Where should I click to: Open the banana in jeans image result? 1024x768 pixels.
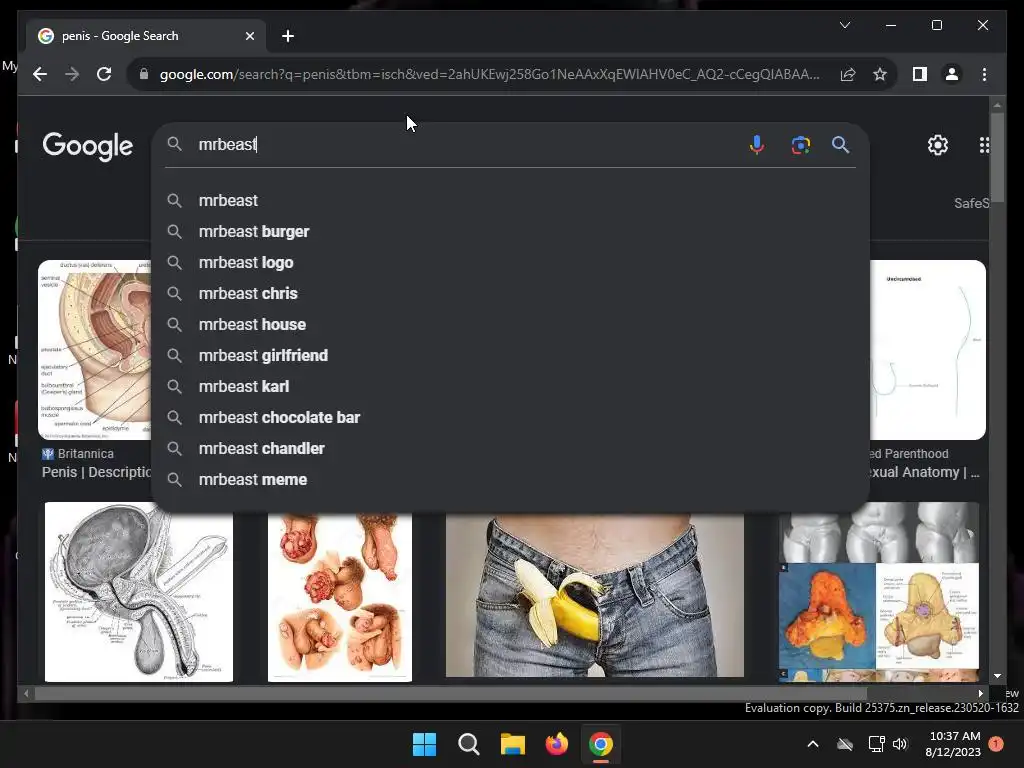594,596
